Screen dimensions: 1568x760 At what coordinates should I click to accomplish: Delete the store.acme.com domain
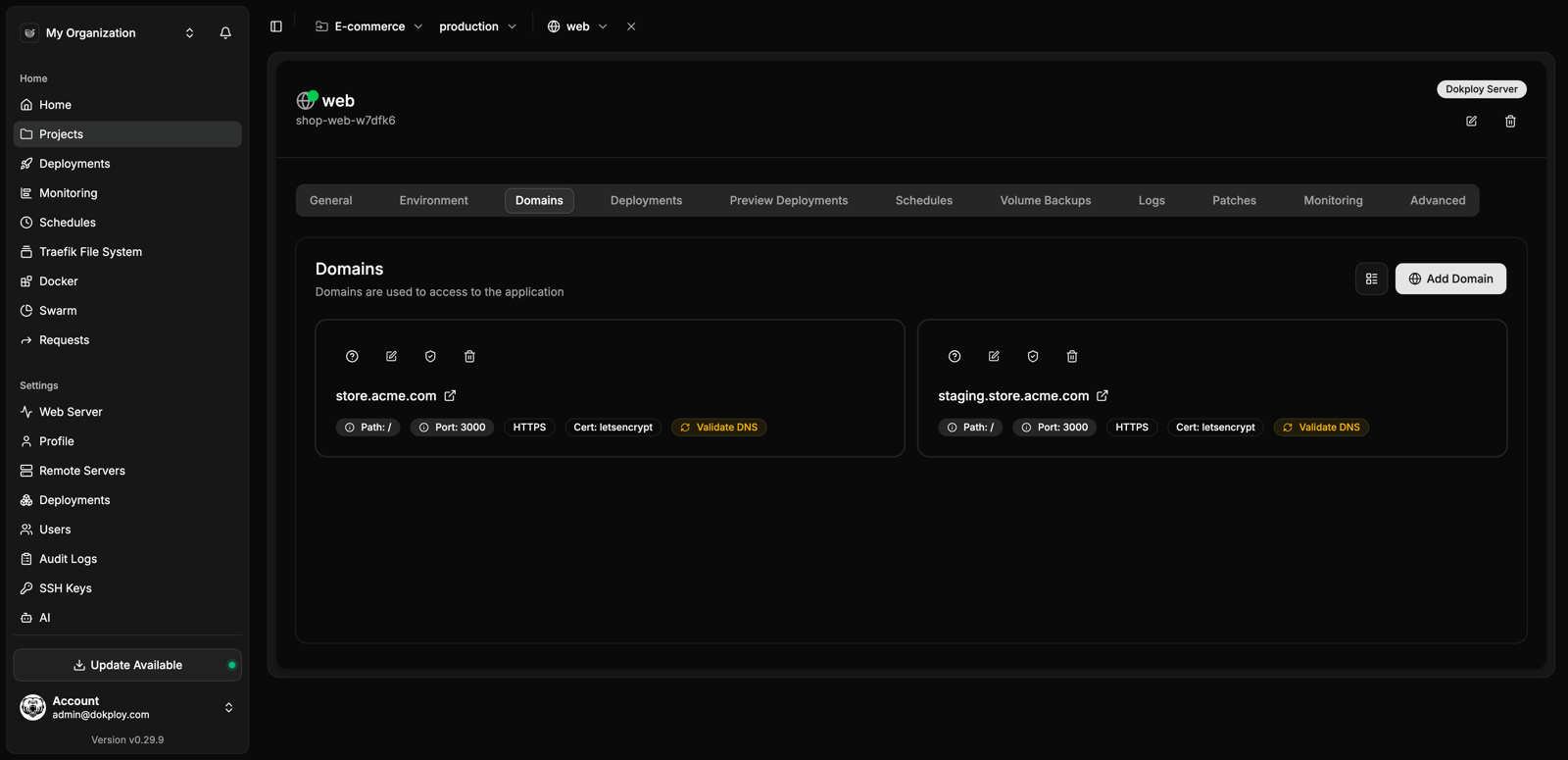(469, 356)
